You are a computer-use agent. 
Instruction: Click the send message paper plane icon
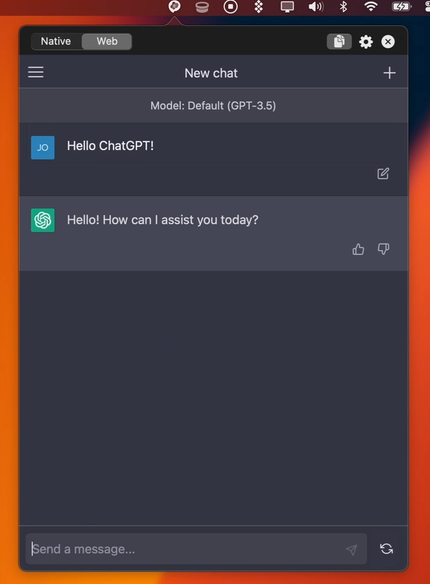[351, 549]
